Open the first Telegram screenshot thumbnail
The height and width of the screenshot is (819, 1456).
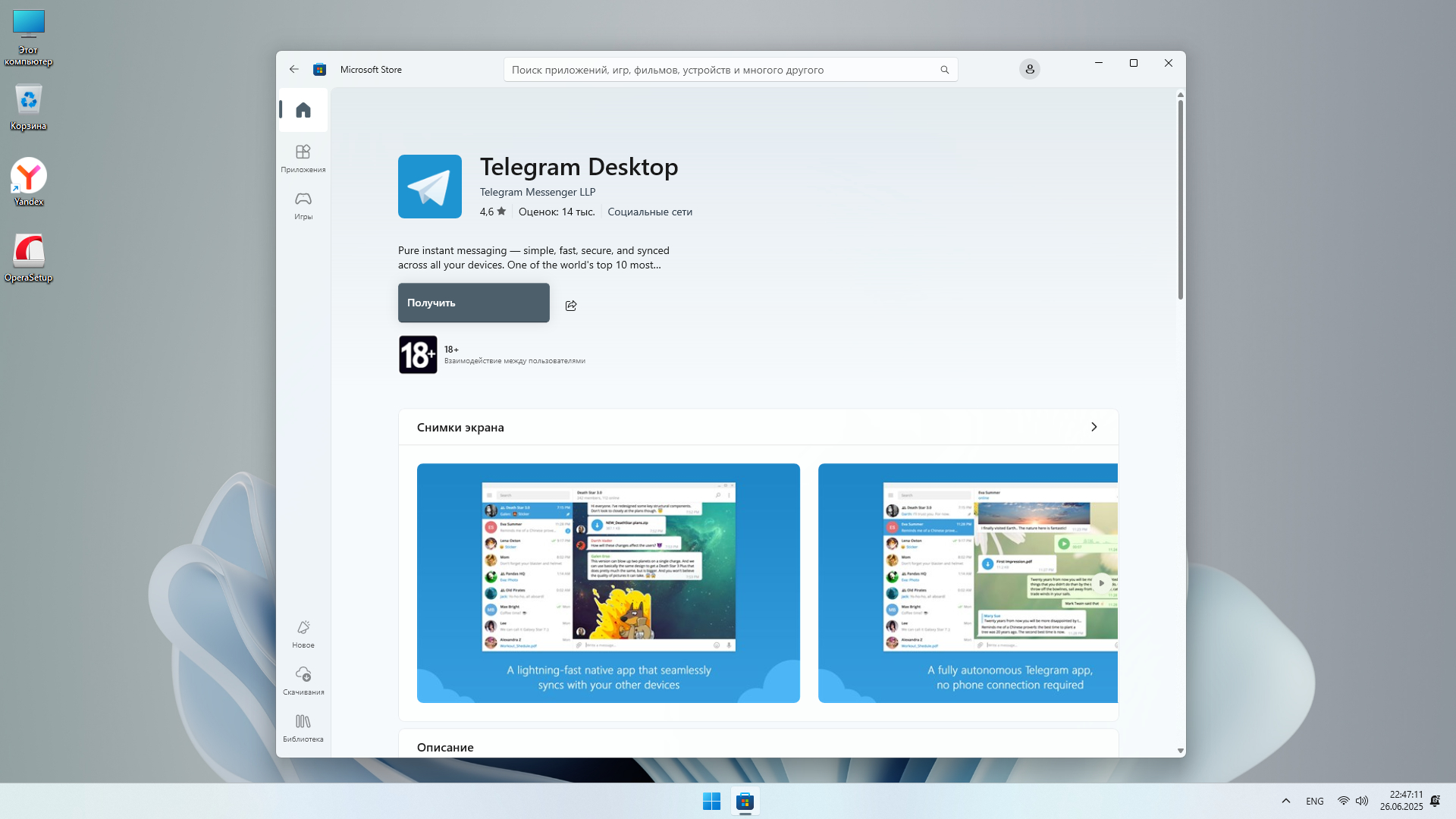coord(608,583)
